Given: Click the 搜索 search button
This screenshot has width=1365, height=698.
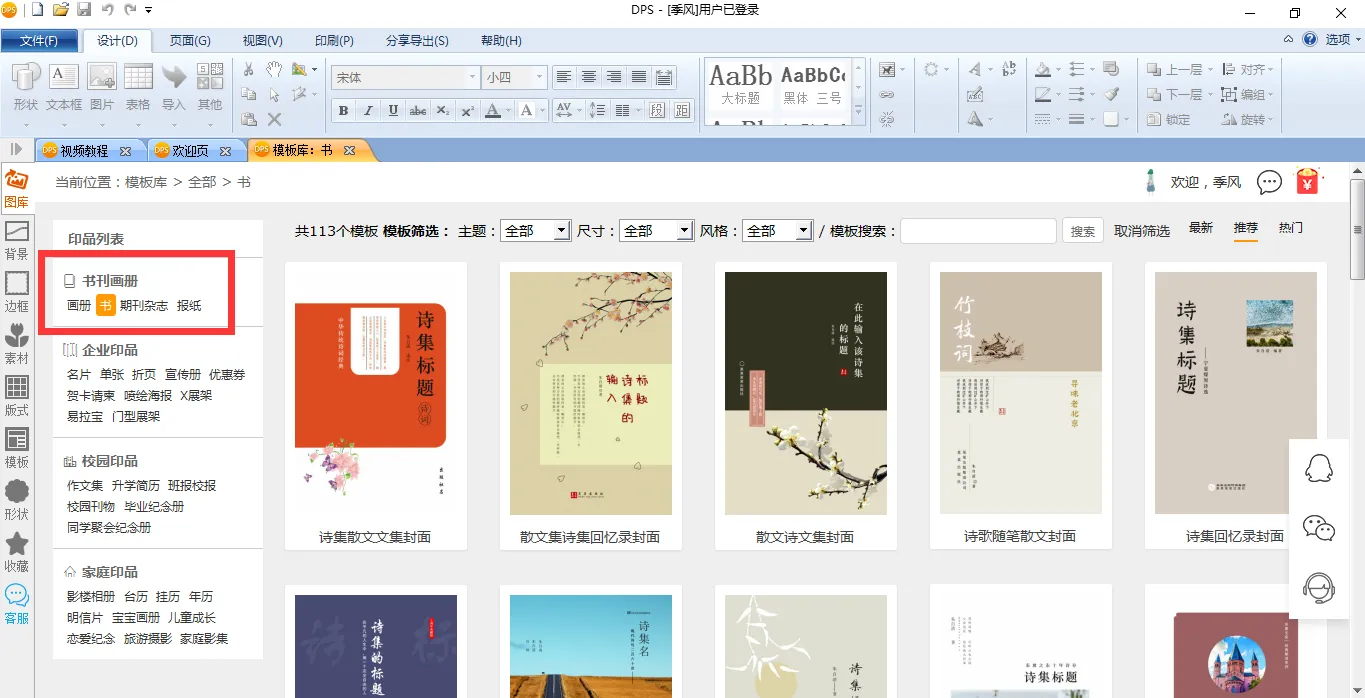Looking at the screenshot, I should tap(1083, 231).
